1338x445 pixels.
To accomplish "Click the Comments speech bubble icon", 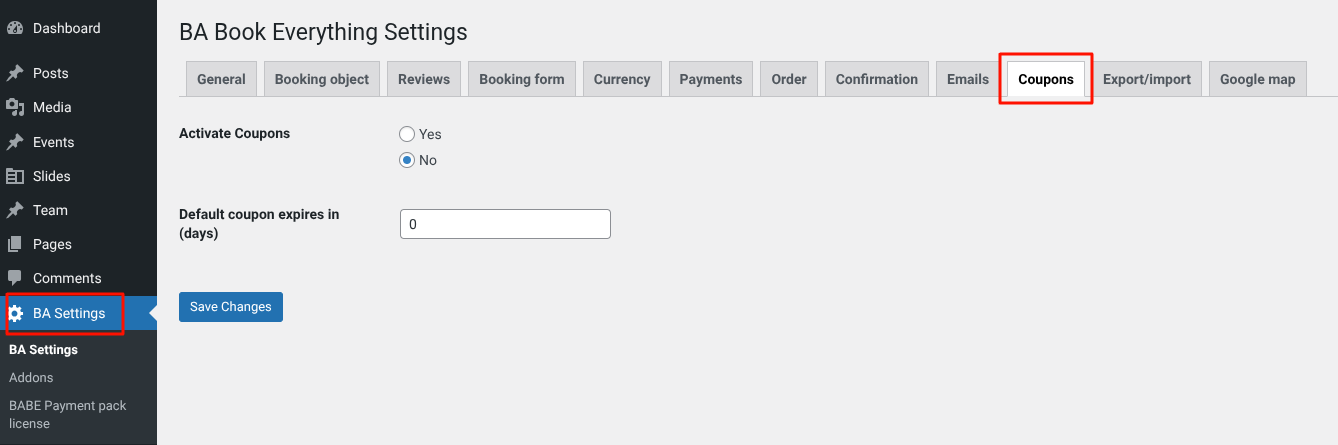I will click(15, 278).
